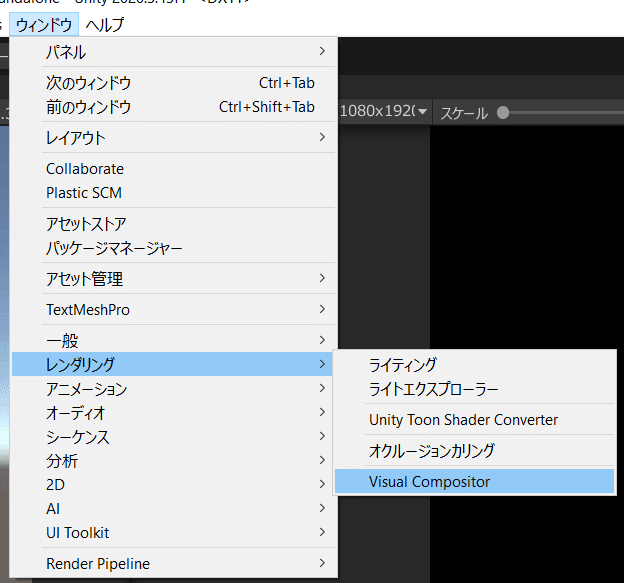Screen dimensions: 624x583
Task: Expand the 一般 submenu
Action: point(174,340)
